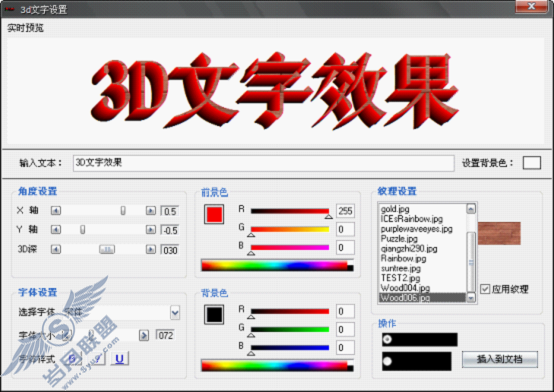Click the 3D depth left arrow

[55, 250]
